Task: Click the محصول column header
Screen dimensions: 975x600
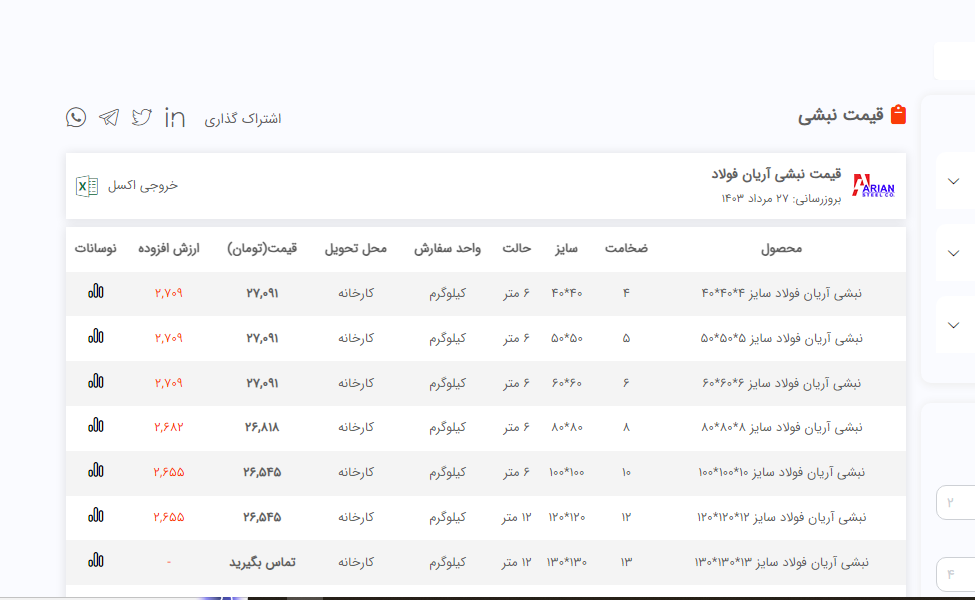Action: pyautogui.click(x=781, y=248)
